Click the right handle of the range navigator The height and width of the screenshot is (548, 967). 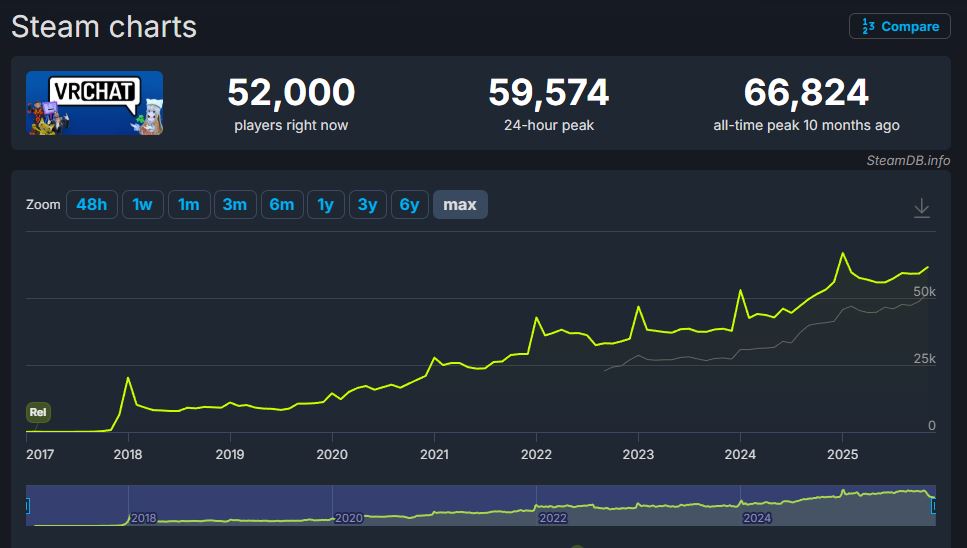(934, 506)
